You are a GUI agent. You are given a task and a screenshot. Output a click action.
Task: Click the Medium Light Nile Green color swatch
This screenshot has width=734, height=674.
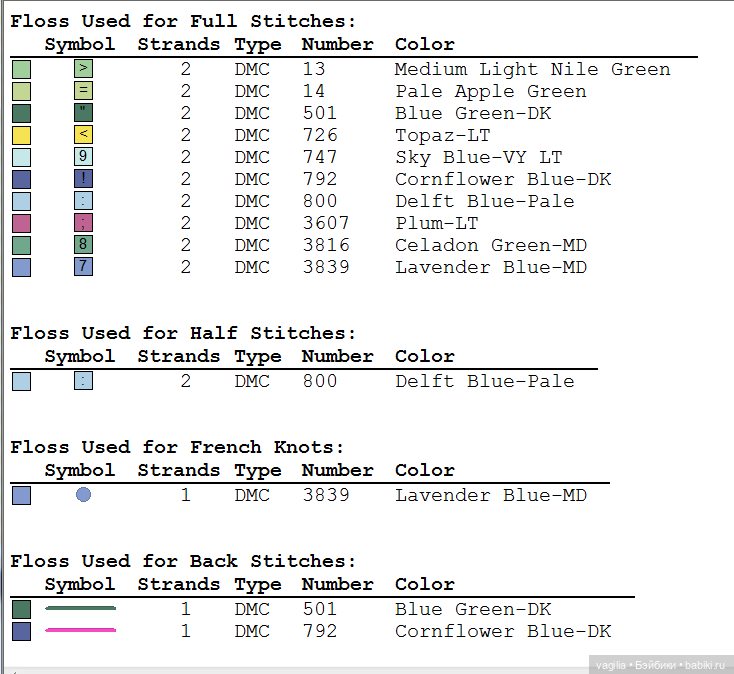click(x=21, y=69)
